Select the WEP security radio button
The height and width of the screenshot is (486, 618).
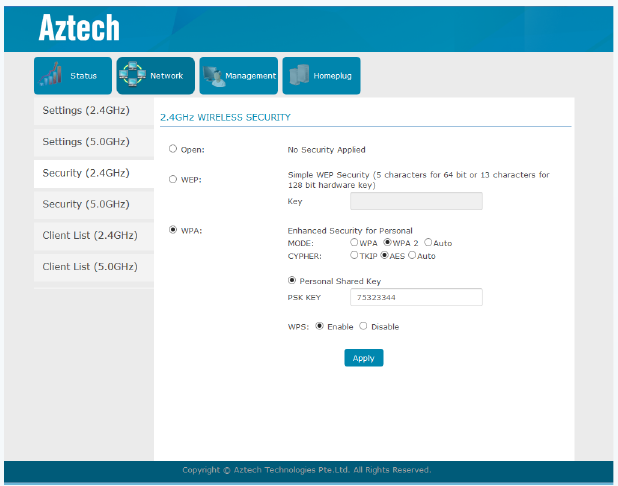(x=173, y=179)
